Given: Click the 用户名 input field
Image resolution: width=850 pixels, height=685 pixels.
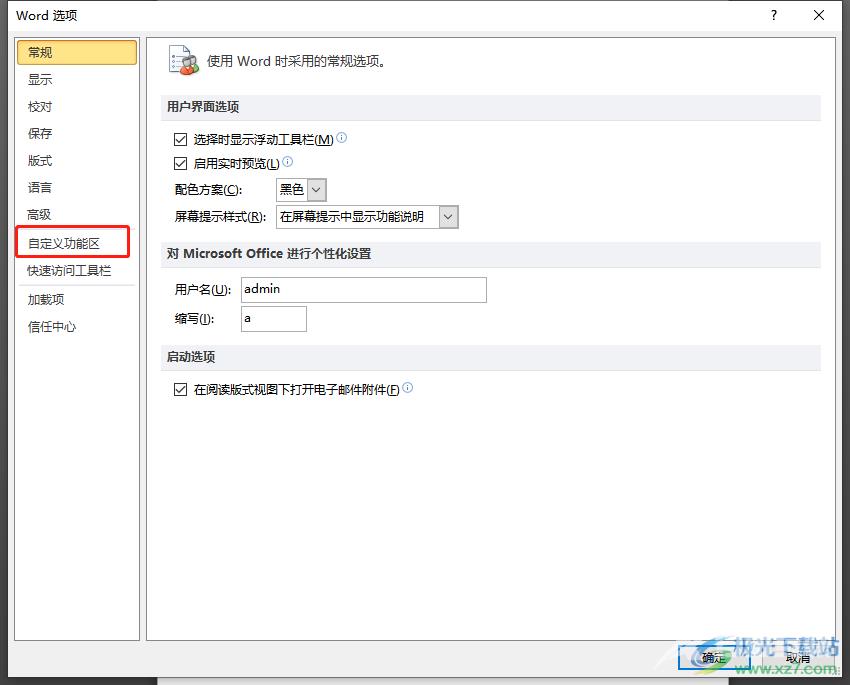Looking at the screenshot, I should (x=364, y=290).
